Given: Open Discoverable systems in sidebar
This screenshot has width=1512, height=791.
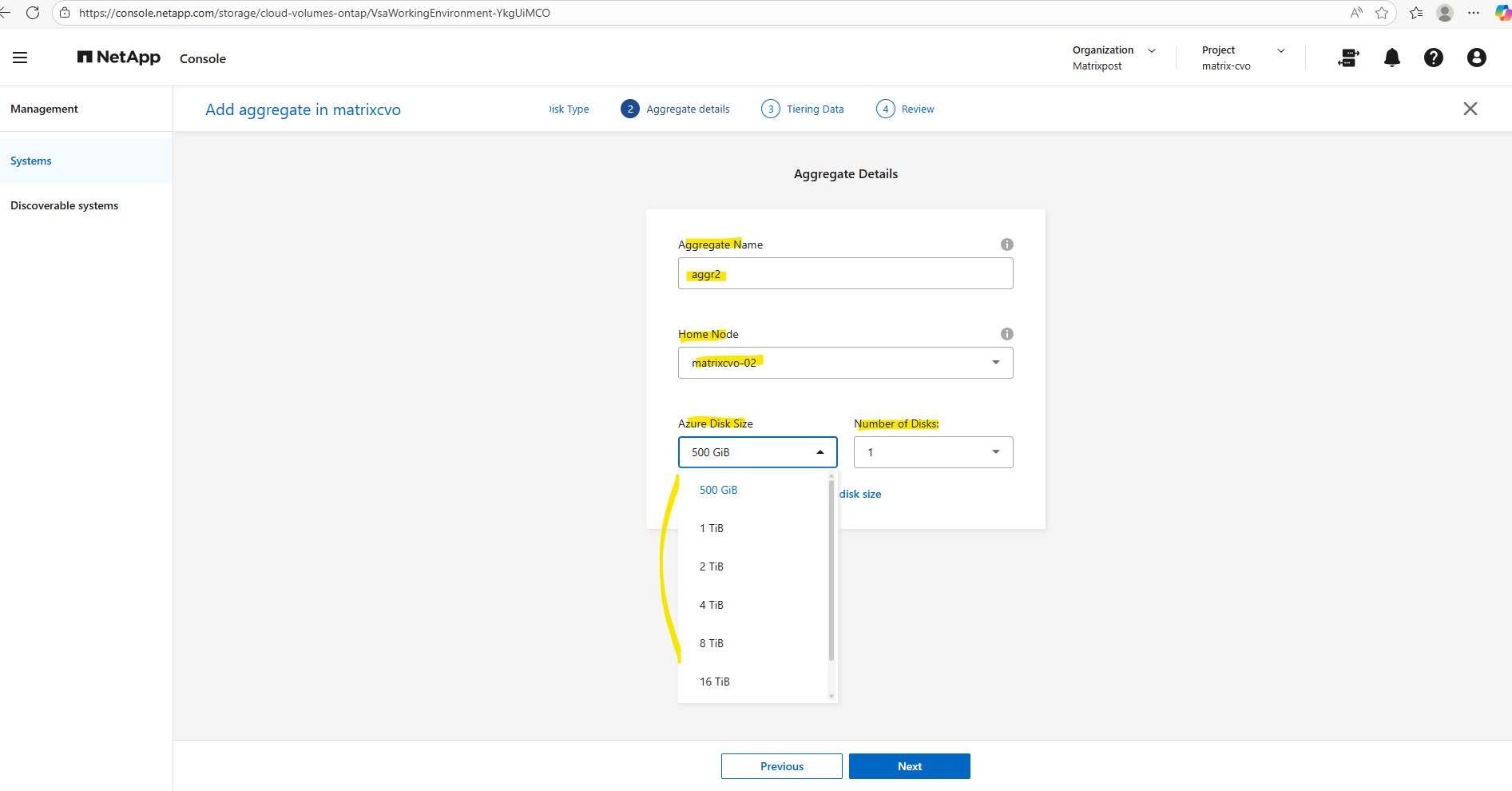Looking at the screenshot, I should (x=65, y=205).
